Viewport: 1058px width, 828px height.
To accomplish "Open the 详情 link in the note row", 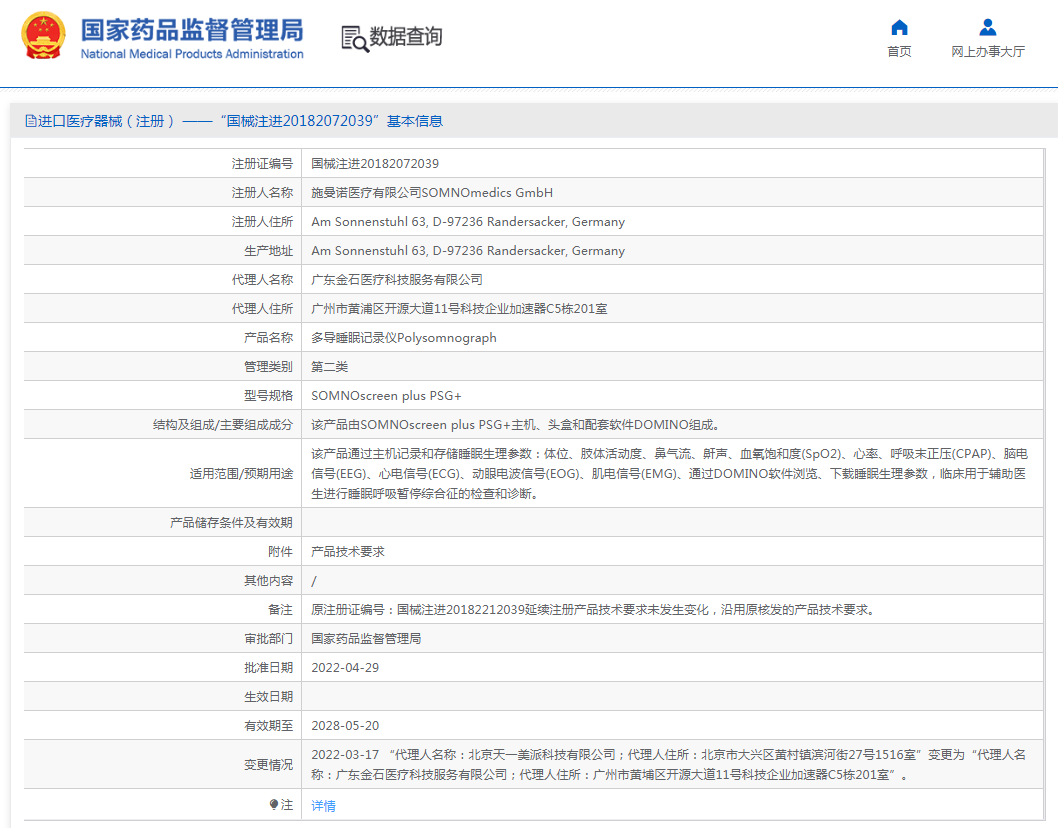I will 323,806.
